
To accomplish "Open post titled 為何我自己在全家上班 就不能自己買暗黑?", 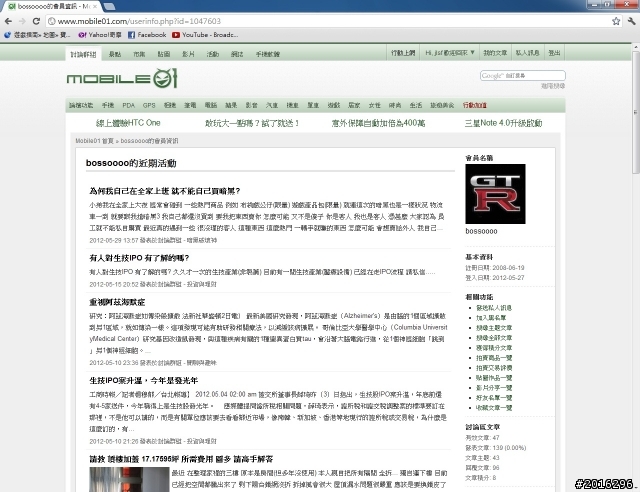I will (165, 191).
